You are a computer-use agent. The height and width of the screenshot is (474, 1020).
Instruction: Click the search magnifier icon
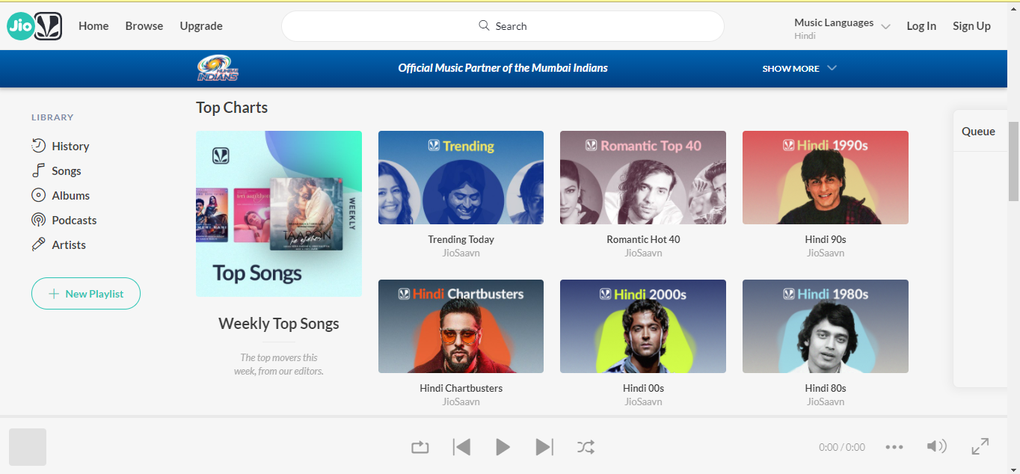point(484,26)
